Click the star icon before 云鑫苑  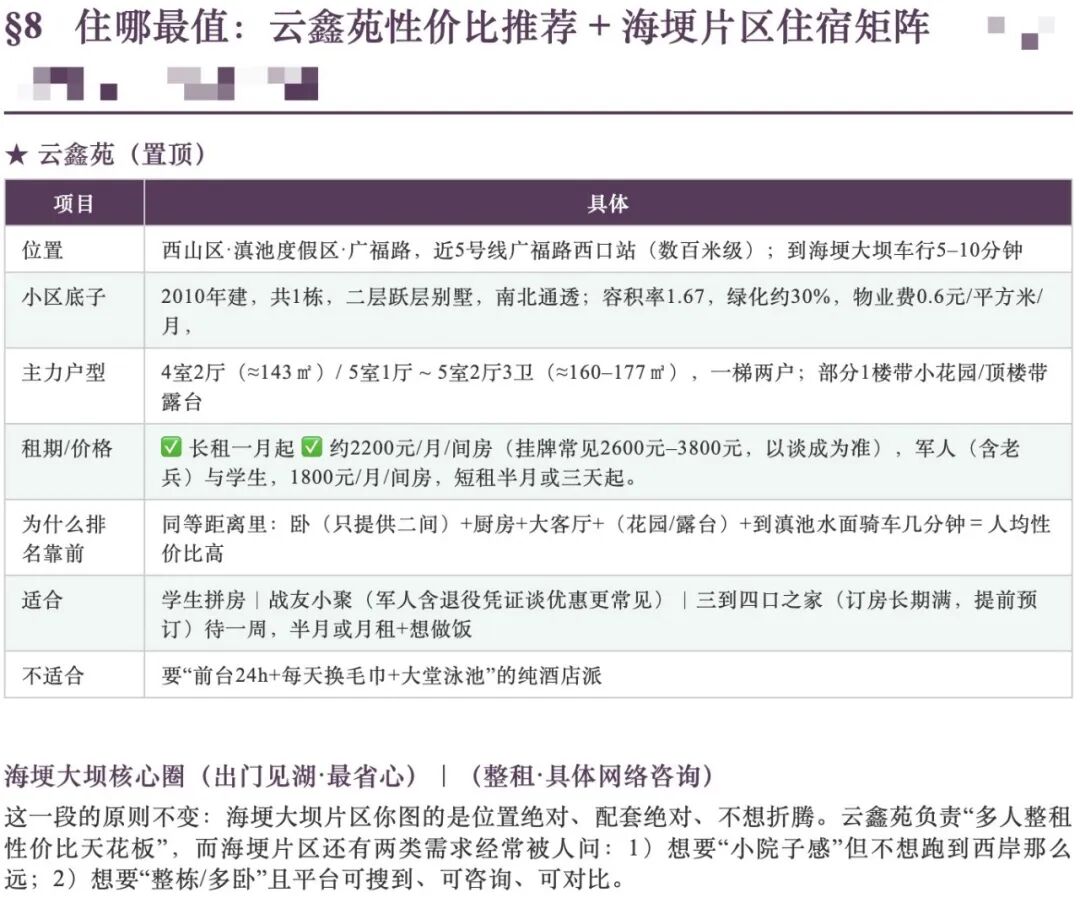(x=16, y=155)
